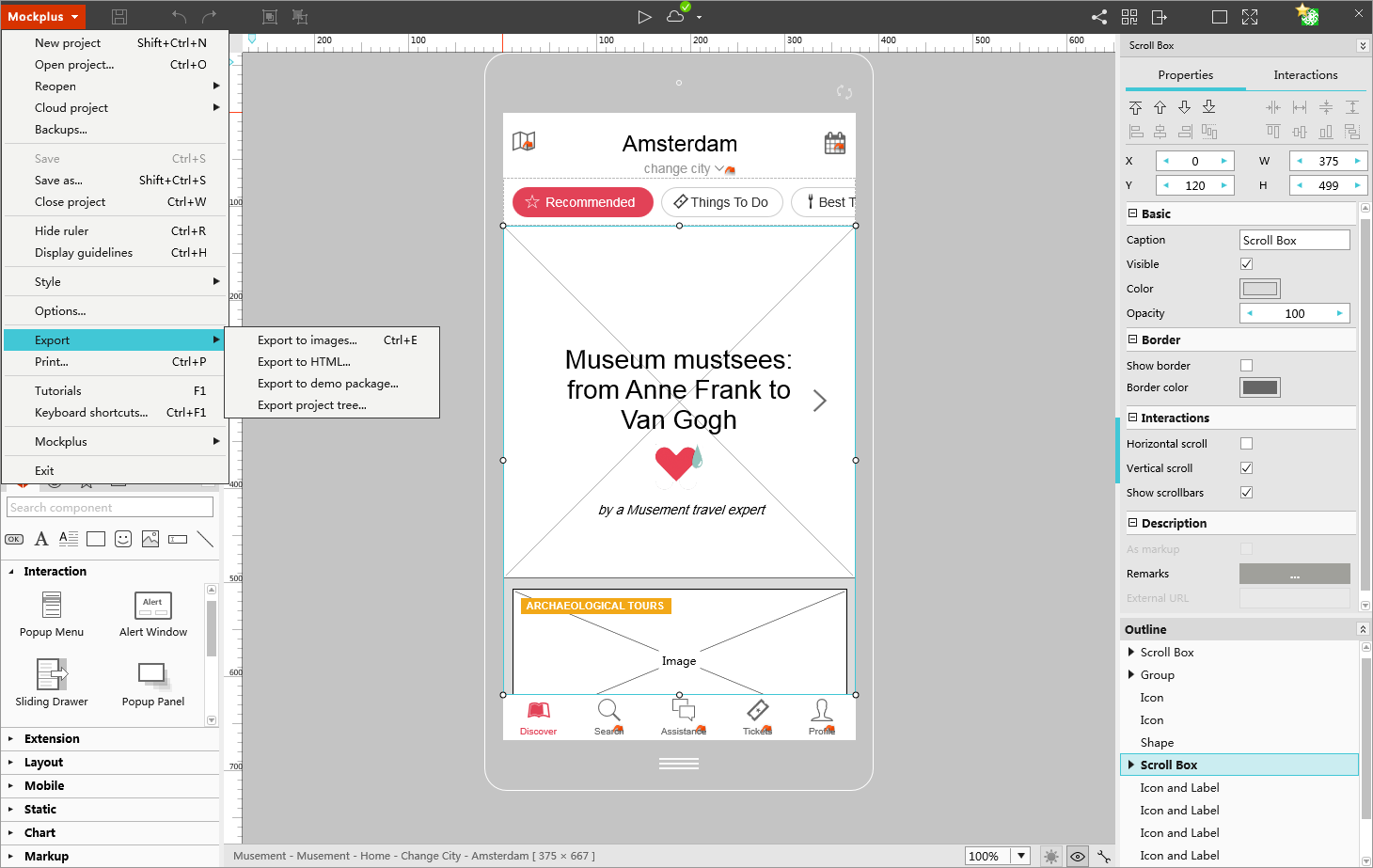The width and height of the screenshot is (1373, 868).
Task: Click the bring to front arrange icon
Action: pyautogui.click(x=1135, y=107)
